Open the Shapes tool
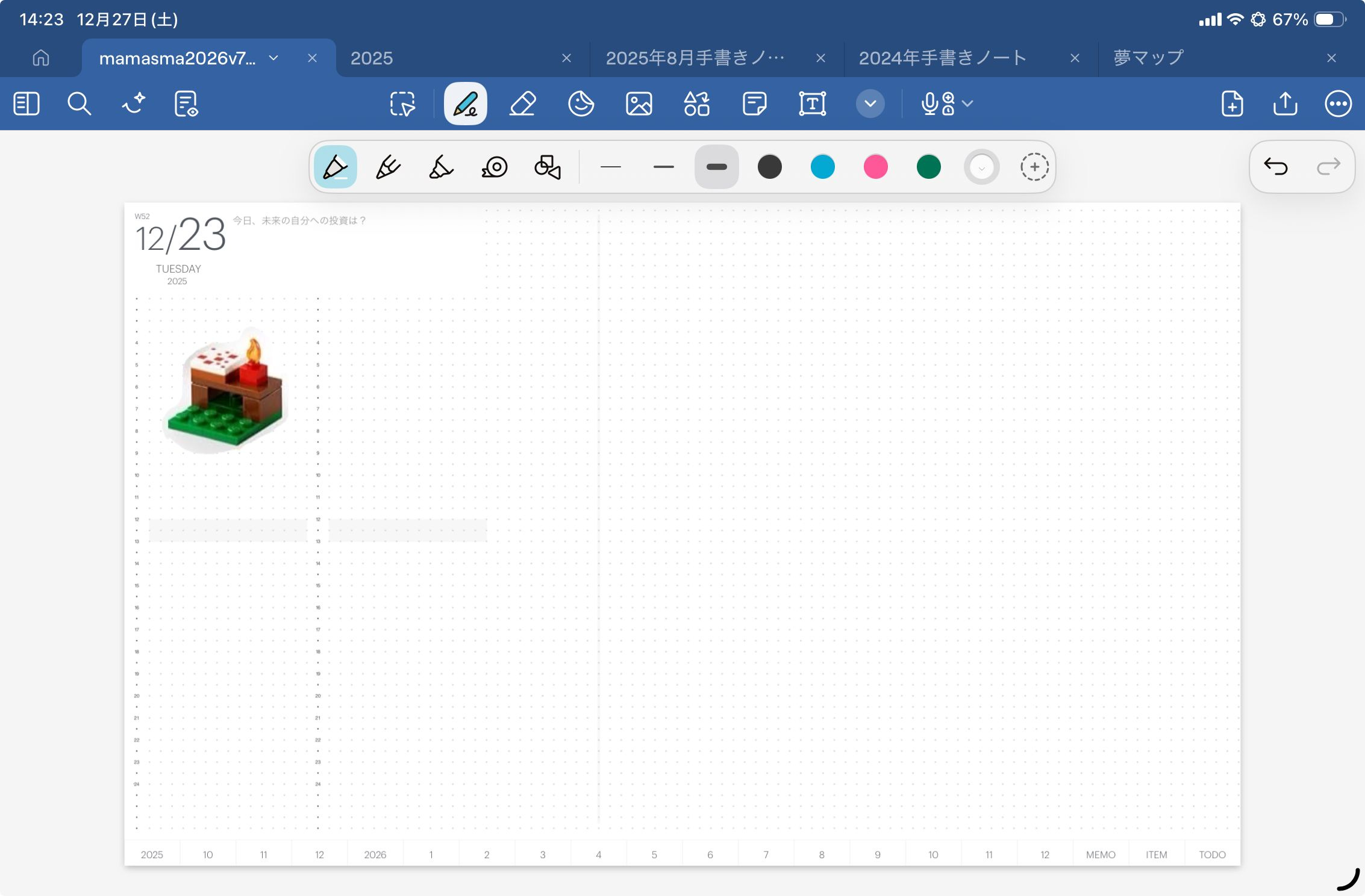Viewport: 1365px width, 896px height. [x=696, y=104]
